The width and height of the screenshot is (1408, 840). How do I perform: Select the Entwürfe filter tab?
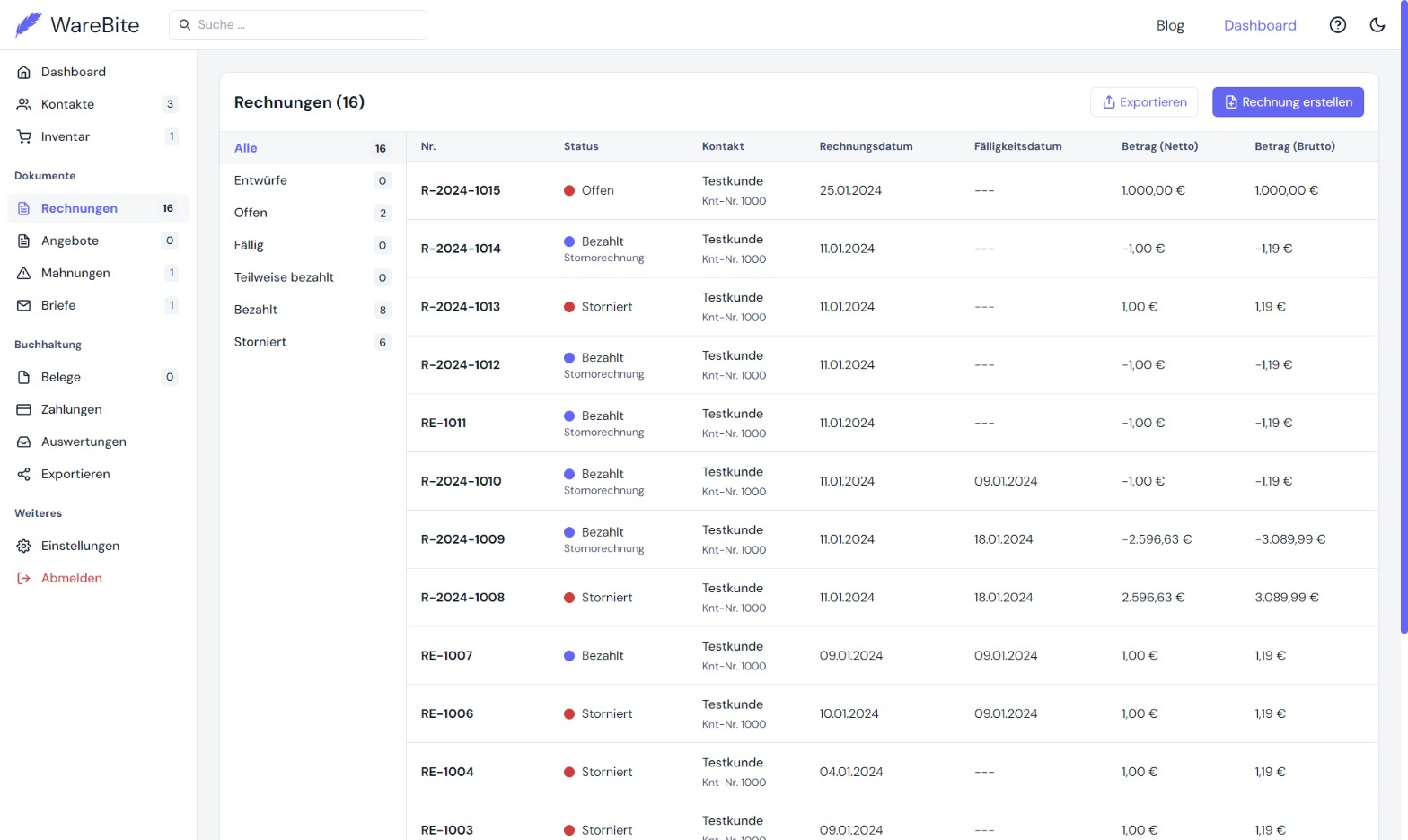click(311, 180)
